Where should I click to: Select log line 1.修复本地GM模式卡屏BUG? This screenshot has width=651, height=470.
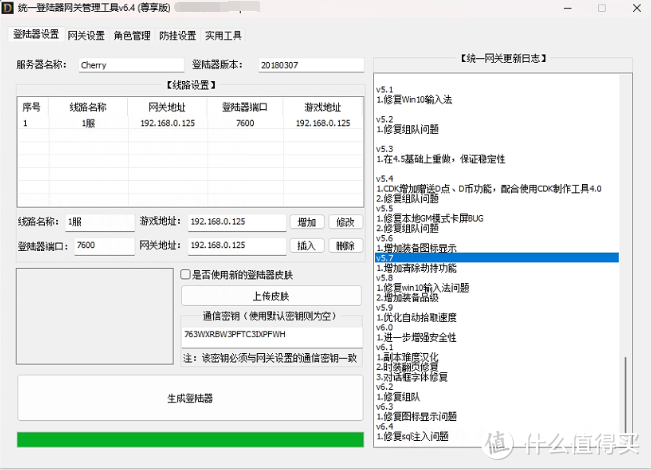click(430, 218)
